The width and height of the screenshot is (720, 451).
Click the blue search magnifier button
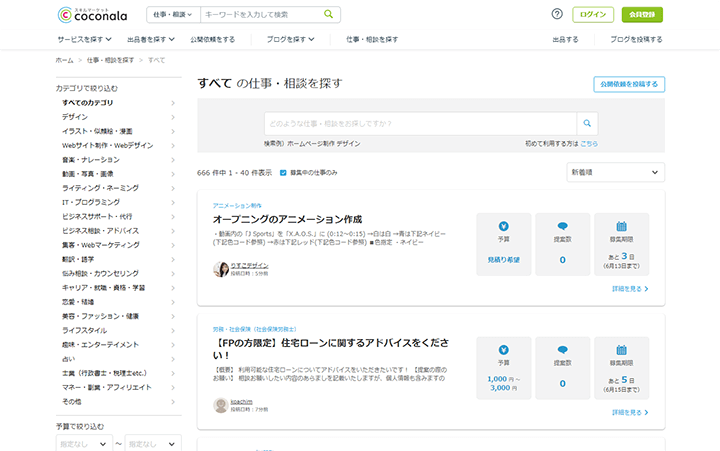pos(589,124)
